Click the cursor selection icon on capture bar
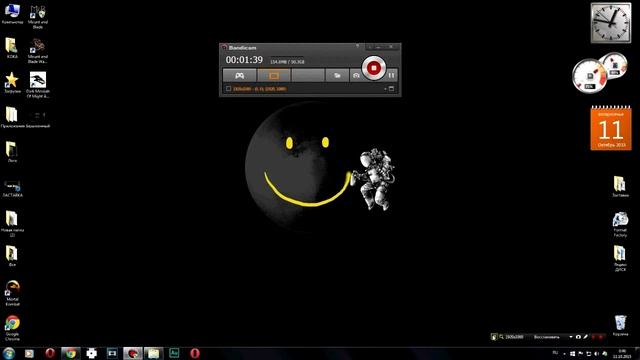The width and height of the screenshot is (640, 360). (494, 337)
